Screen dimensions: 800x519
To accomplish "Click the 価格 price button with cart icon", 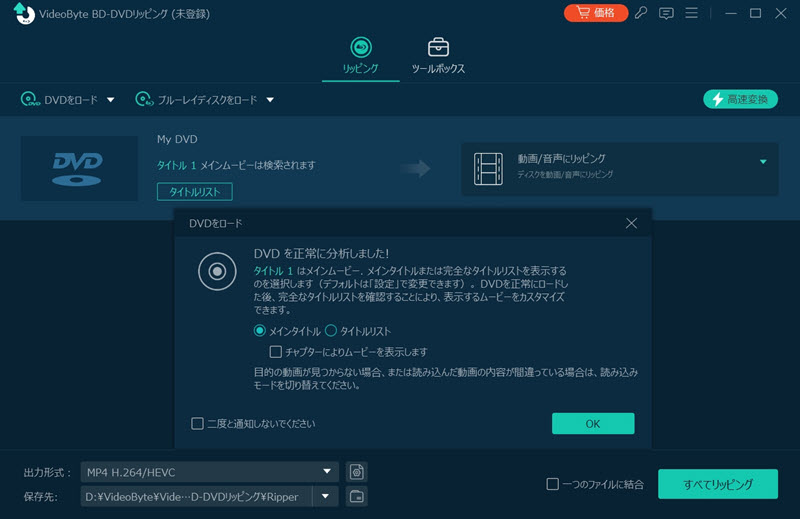I will 595,13.
